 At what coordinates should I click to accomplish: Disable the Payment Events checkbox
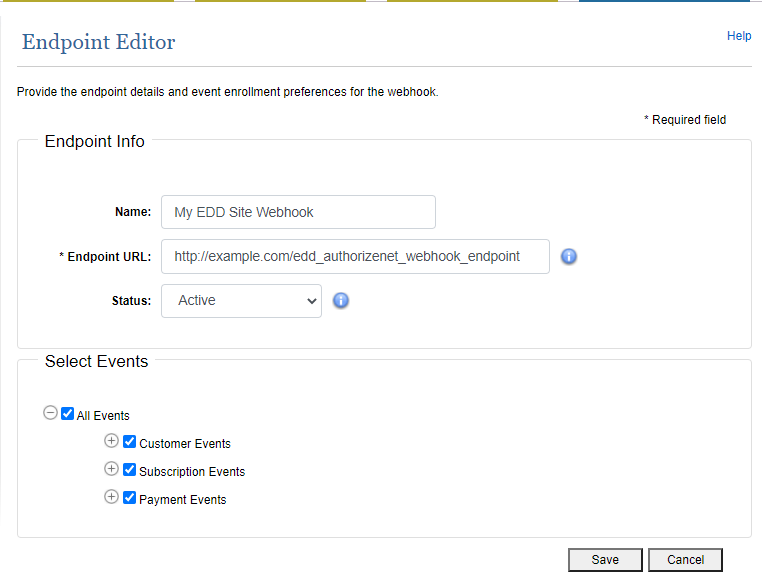pyautogui.click(x=129, y=498)
